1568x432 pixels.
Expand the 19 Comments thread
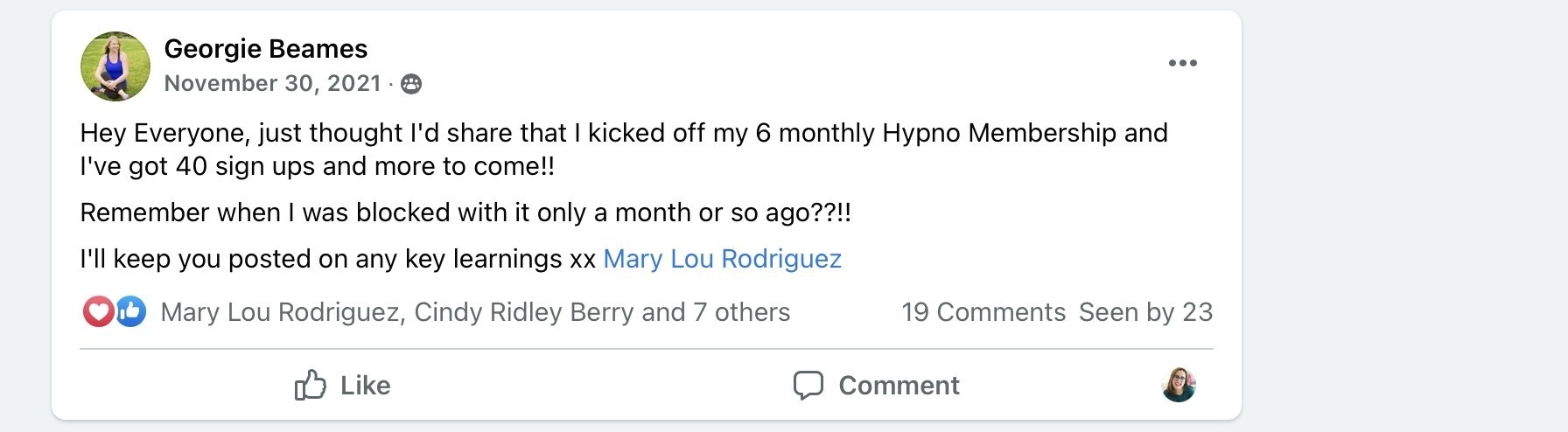983,312
